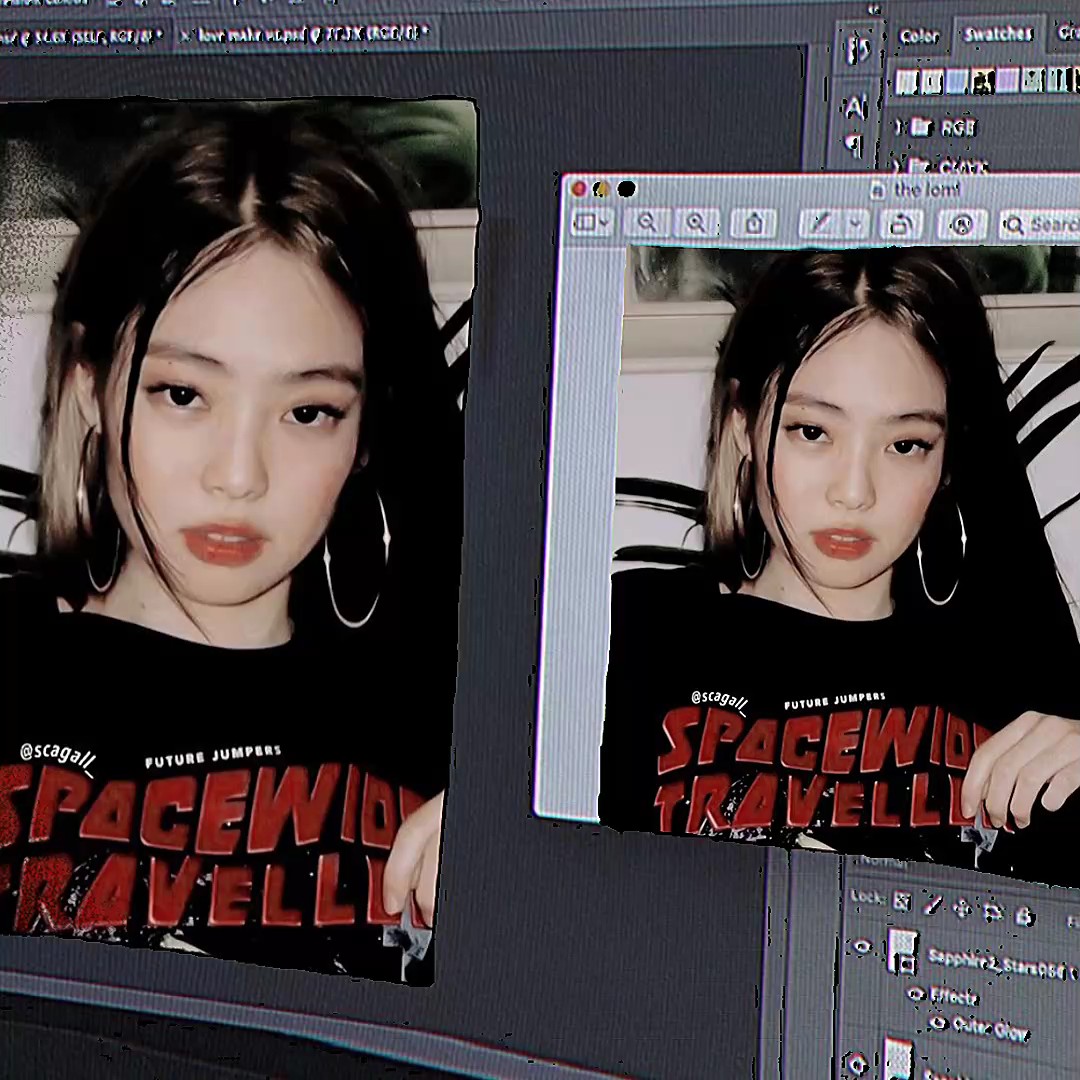Open the Character panel 'A' icon
This screenshot has width=1080, height=1080.
tap(855, 107)
